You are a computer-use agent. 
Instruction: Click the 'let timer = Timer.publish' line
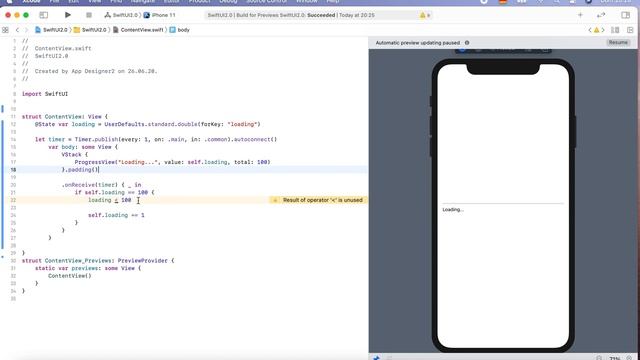click(156, 139)
